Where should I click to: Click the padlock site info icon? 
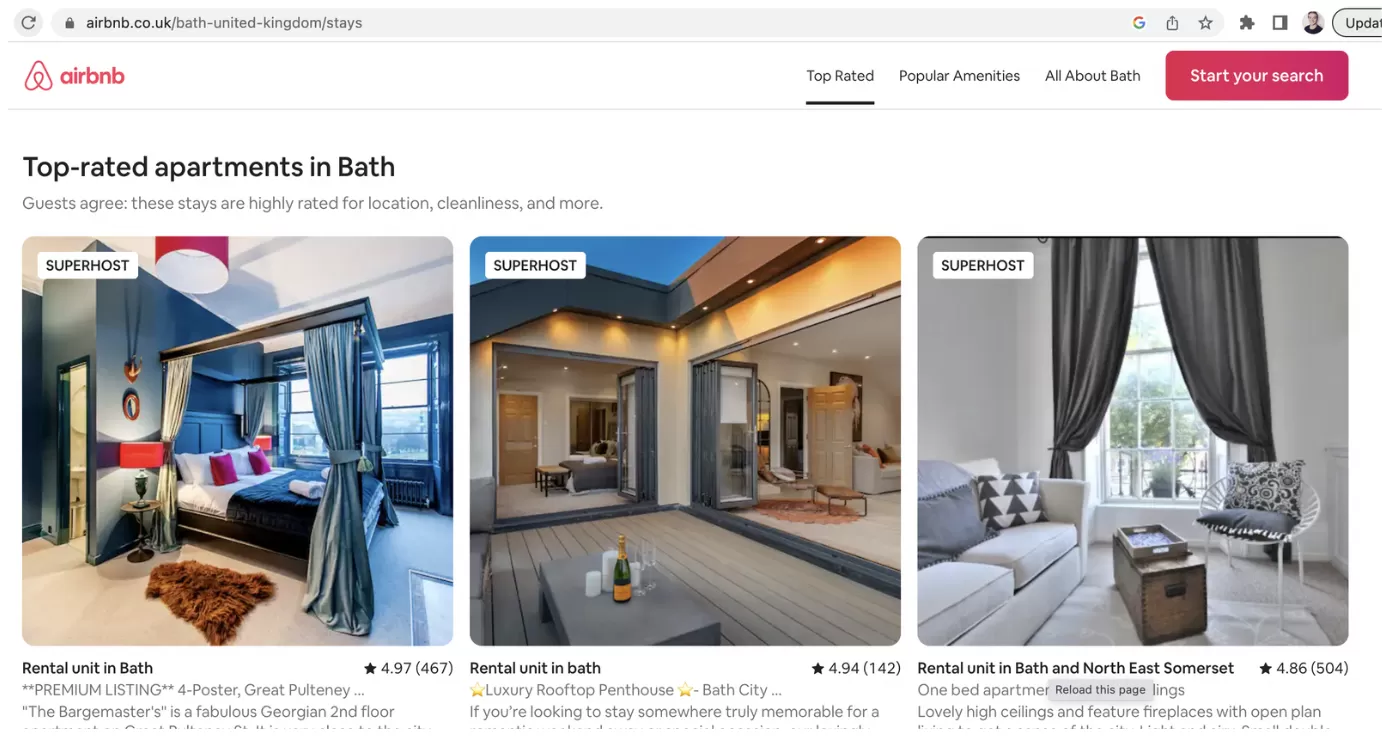click(x=69, y=22)
